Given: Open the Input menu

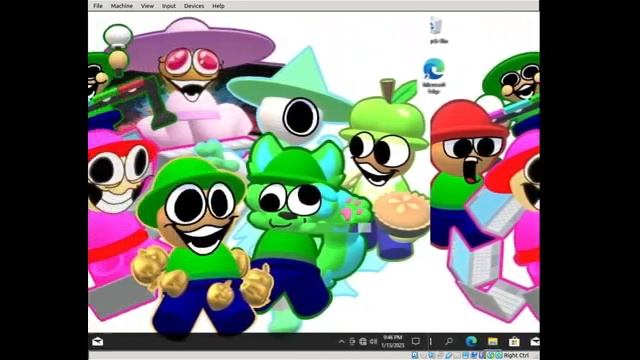Looking at the screenshot, I should 169,6.
